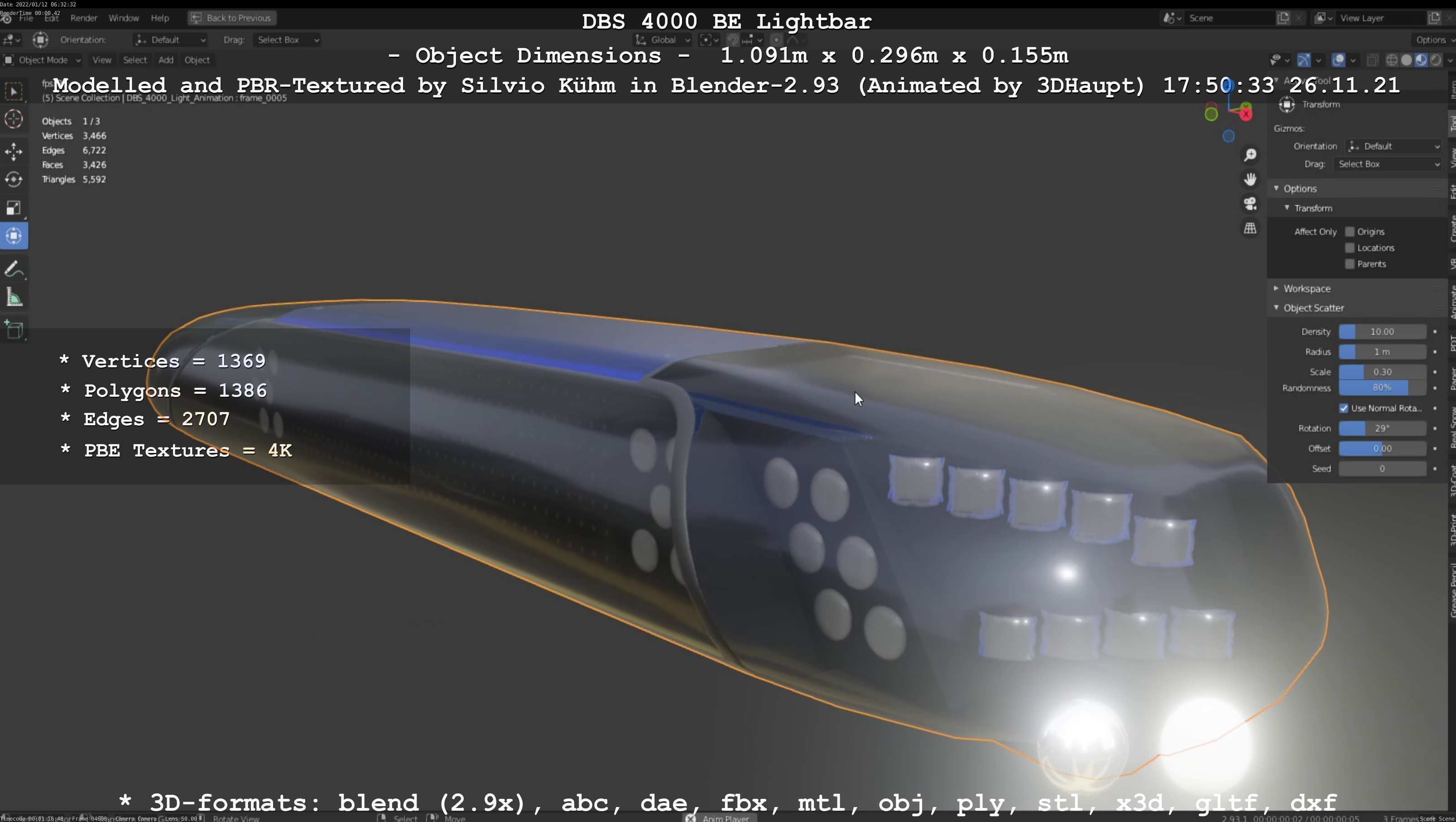Open the snapping options dropdown
1456x822 pixels.
point(752,39)
